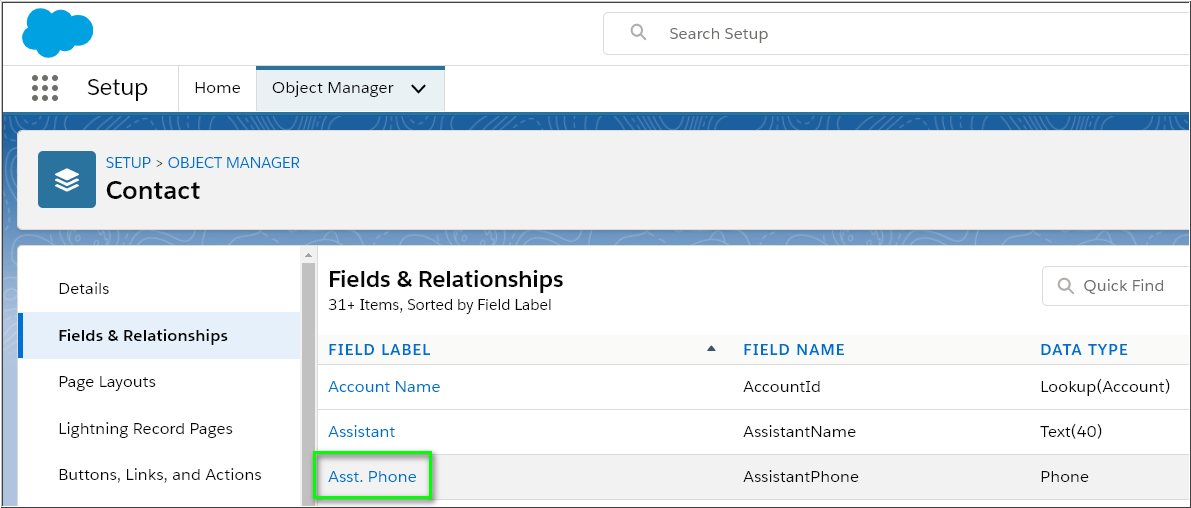Switch to the Home tab
This screenshot has width=1191, height=508.
point(217,88)
